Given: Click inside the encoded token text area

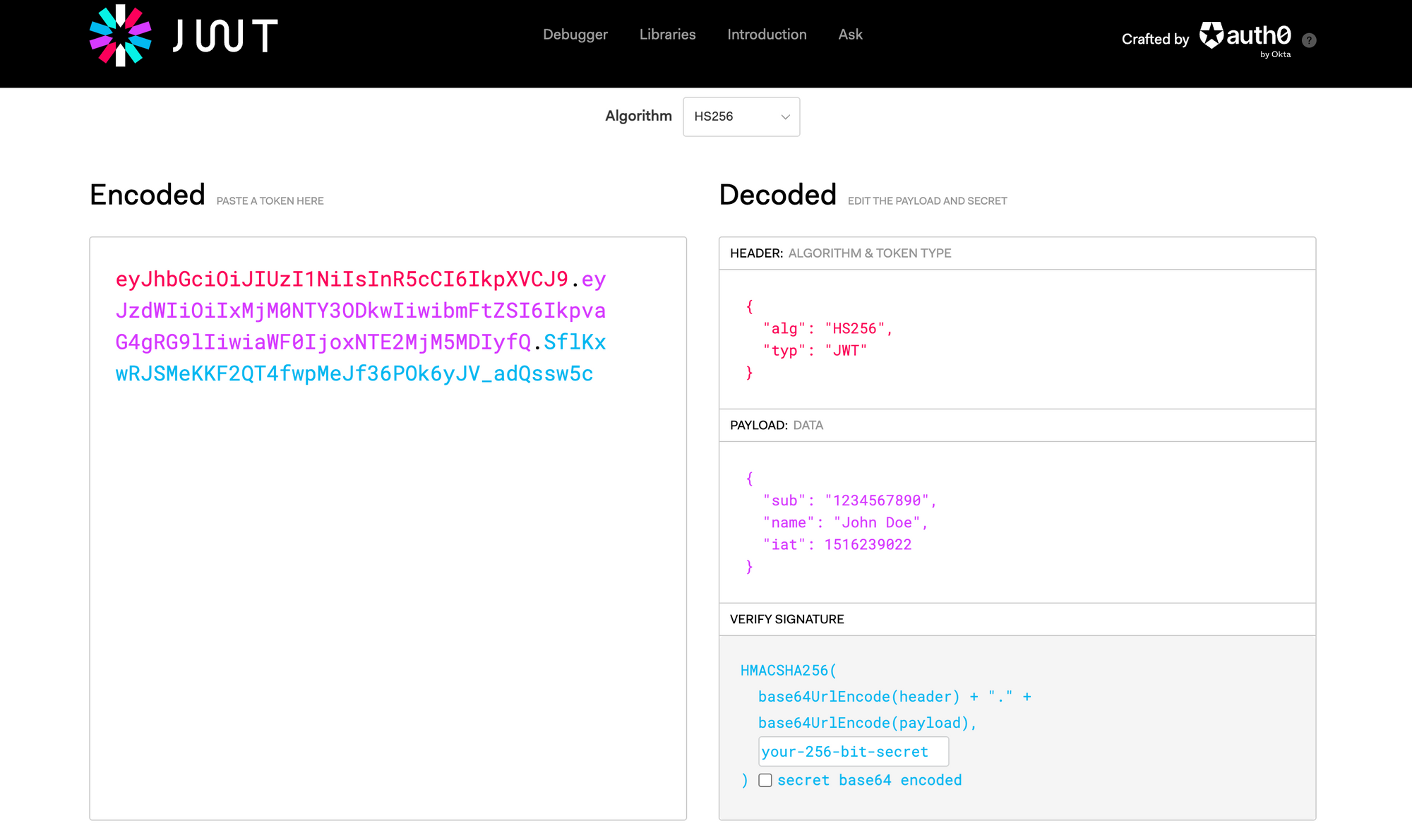Looking at the screenshot, I should point(388,565).
